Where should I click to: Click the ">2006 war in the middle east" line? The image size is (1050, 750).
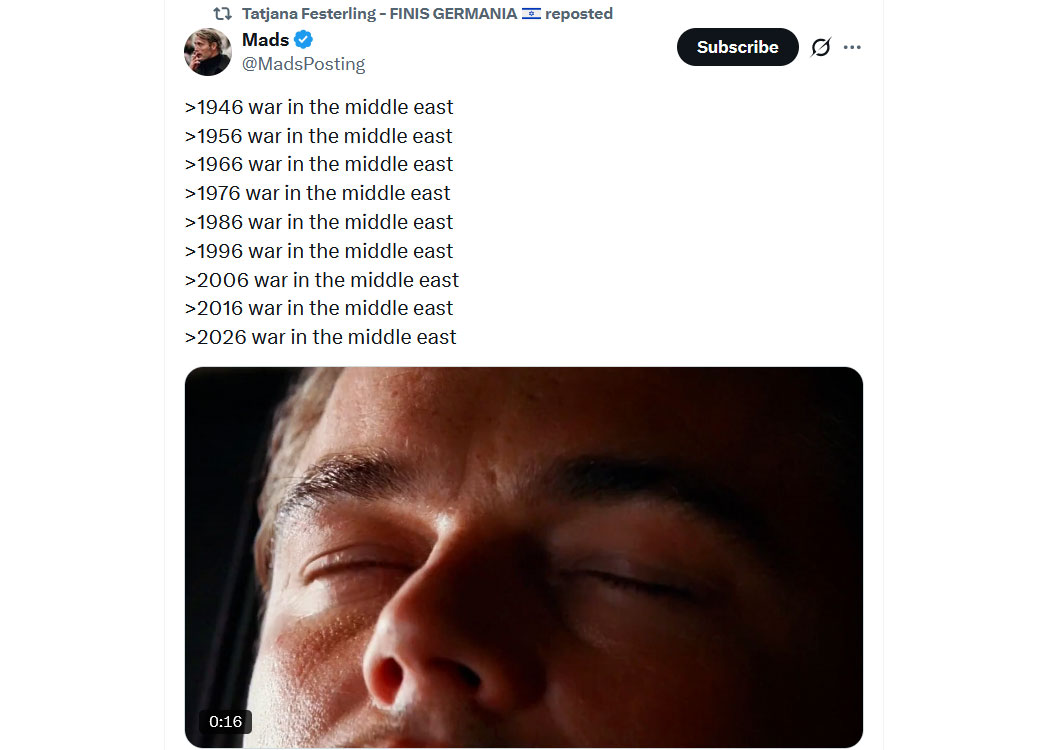pos(322,280)
